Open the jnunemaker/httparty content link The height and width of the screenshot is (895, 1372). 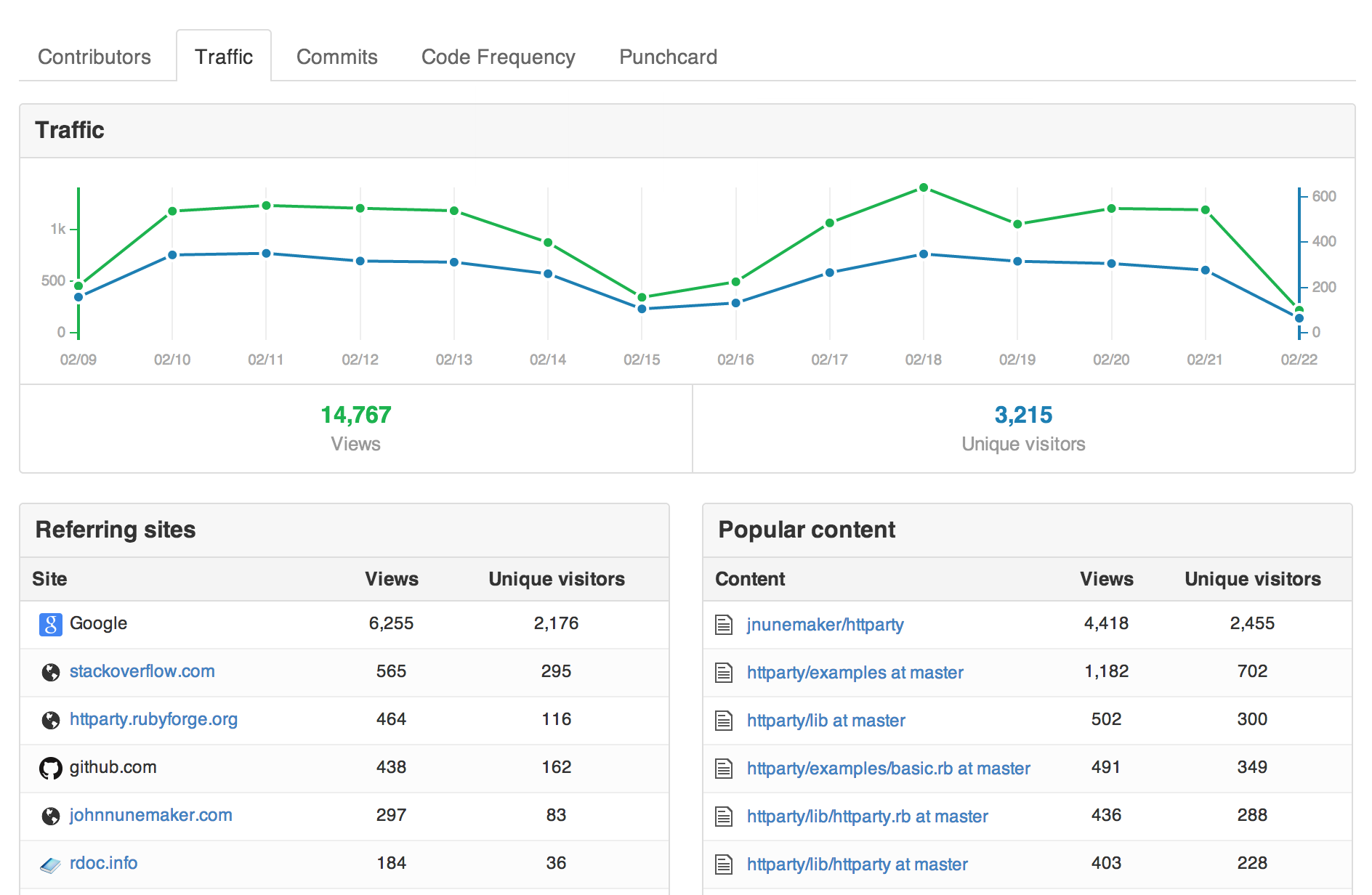825,624
